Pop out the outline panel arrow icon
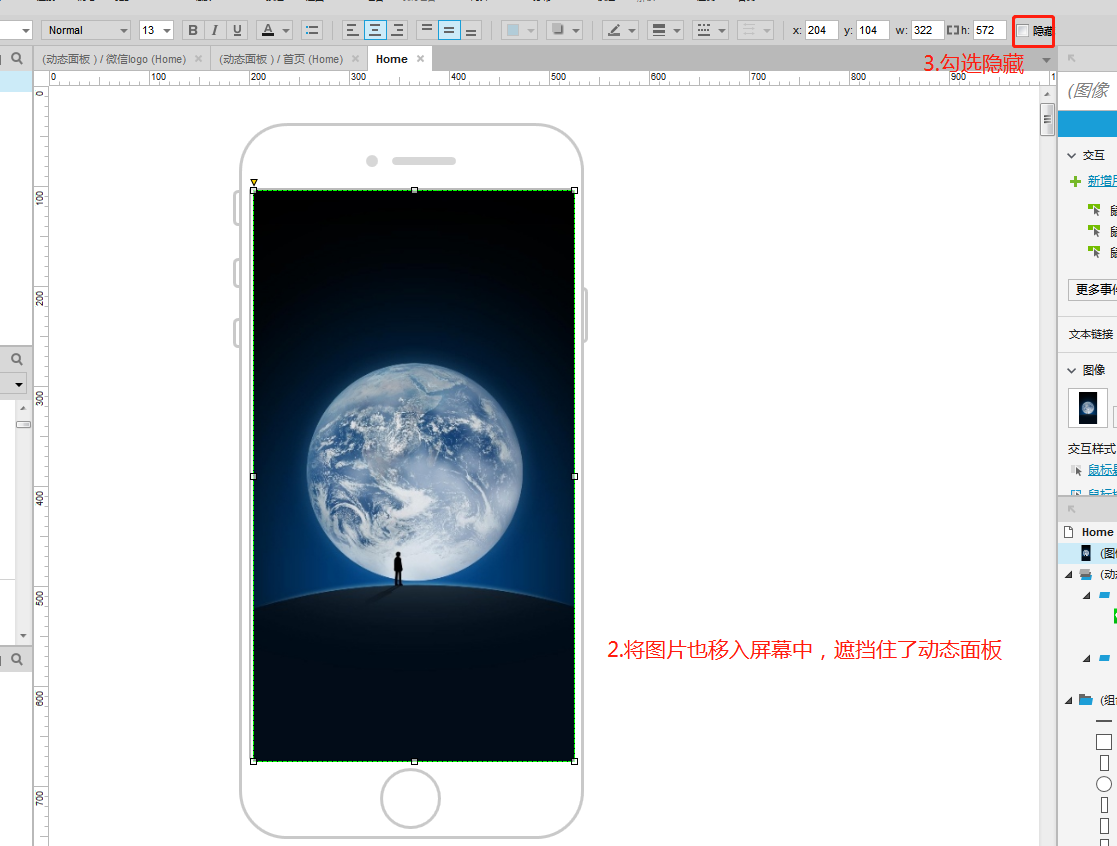The height and width of the screenshot is (846, 1117). [x=1071, y=508]
